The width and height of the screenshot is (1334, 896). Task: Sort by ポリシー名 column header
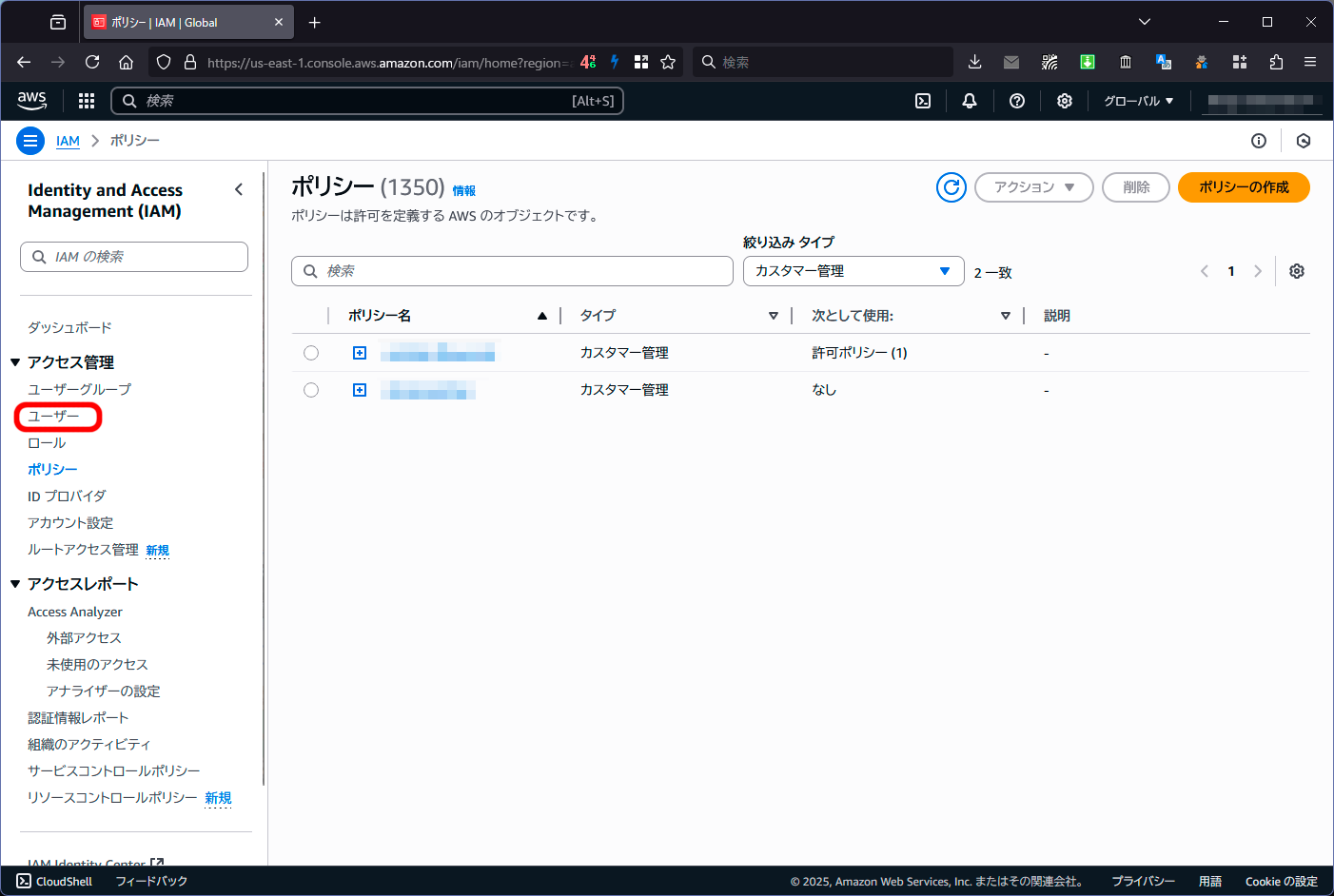381,316
